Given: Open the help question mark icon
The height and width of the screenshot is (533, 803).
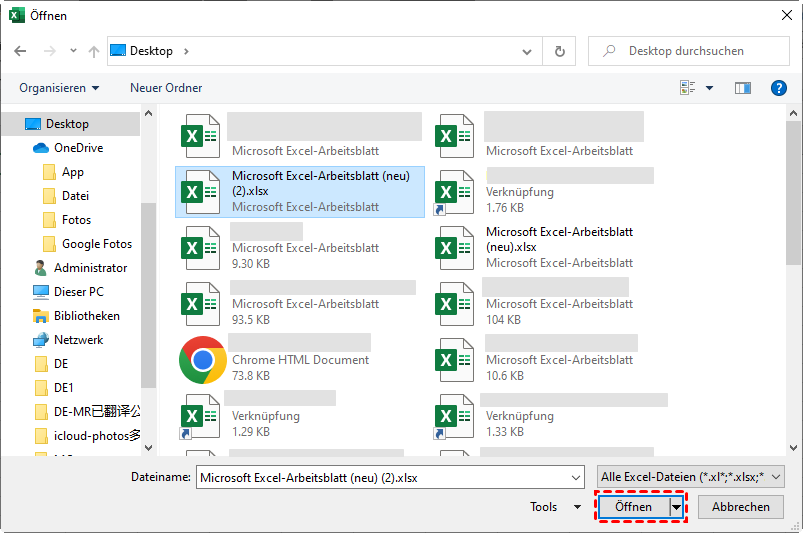Looking at the screenshot, I should coord(779,88).
